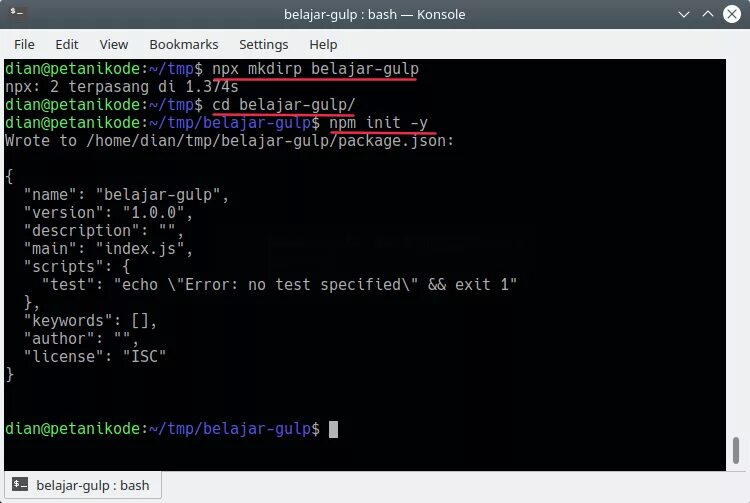The height and width of the screenshot is (503, 750).
Task: Open the Edit menu
Action: 66,44
